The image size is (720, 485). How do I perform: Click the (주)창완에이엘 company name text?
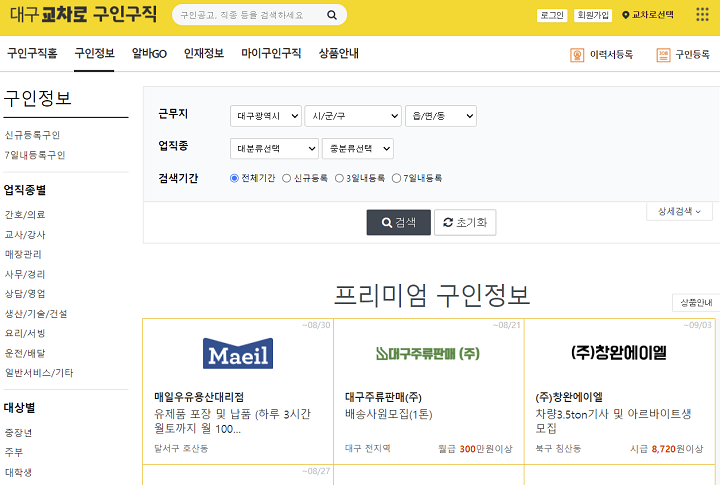(569, 397)
